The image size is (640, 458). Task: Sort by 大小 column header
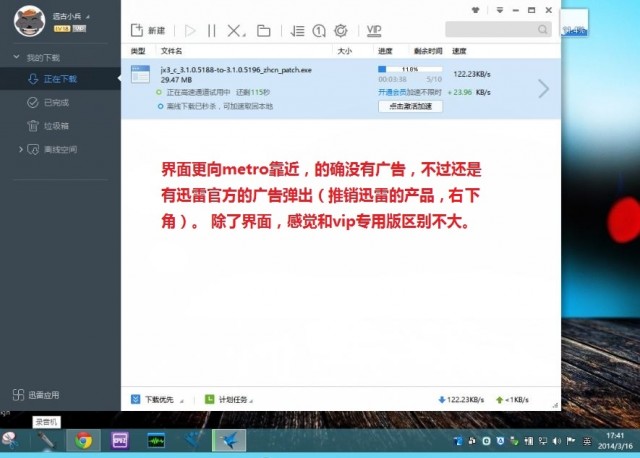[344, 51]
